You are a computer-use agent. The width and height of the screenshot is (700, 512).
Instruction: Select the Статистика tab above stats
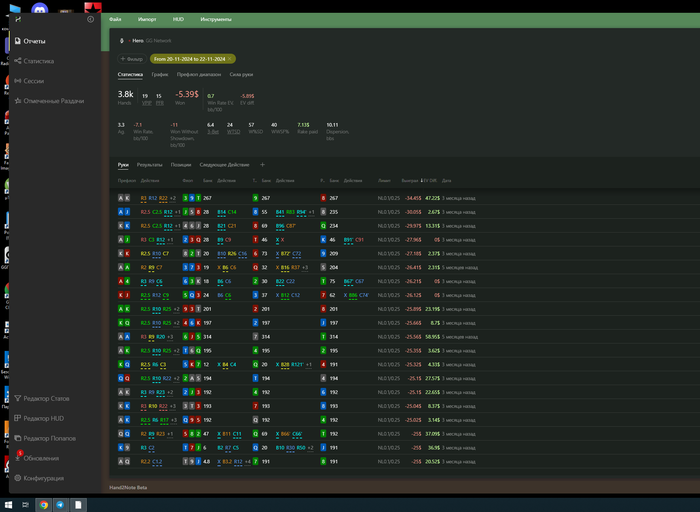130,75
